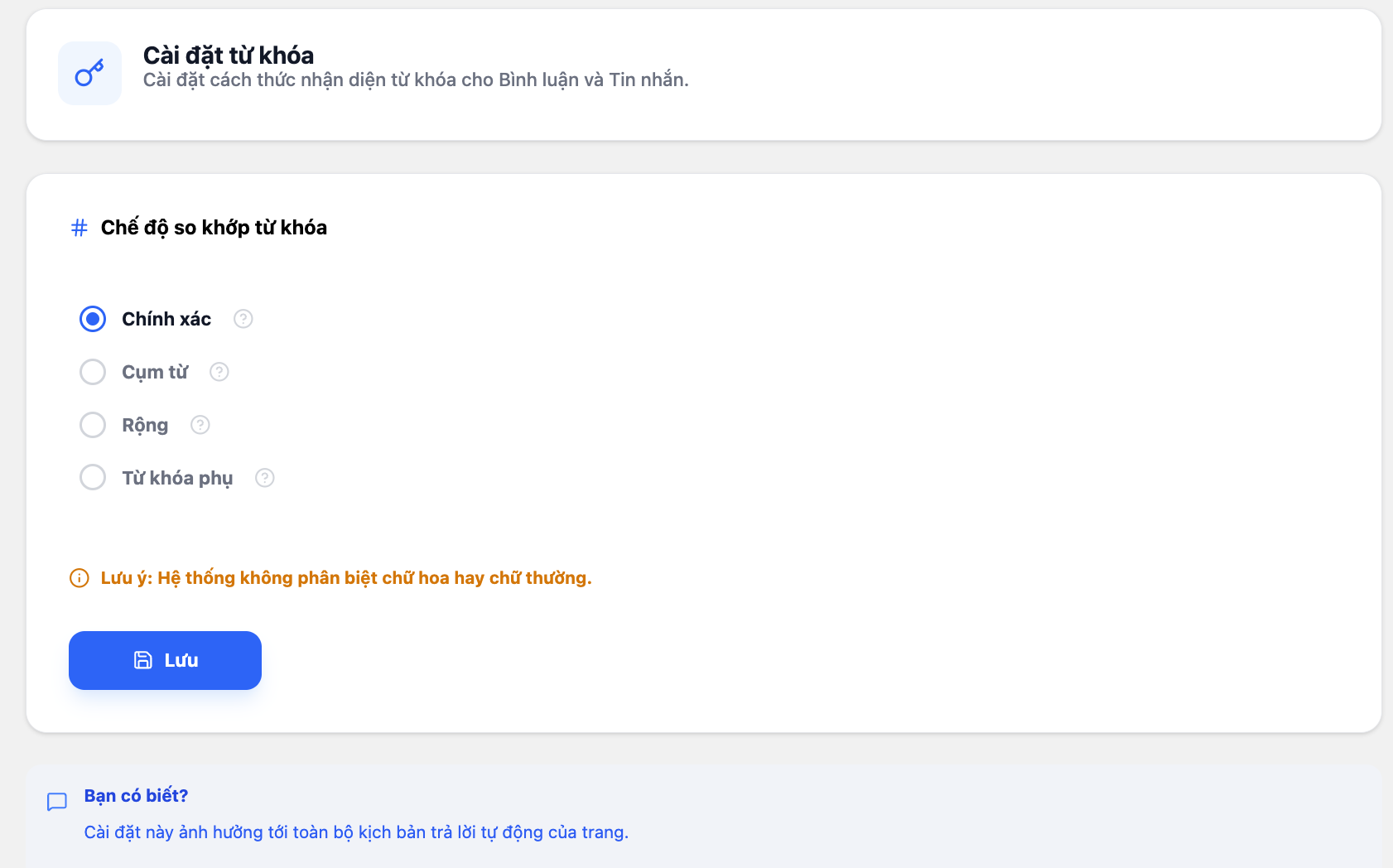Click help icon beside Từ khóa phụ
The width and height of the screenshot is (1393, 868).
coord(265,478)
